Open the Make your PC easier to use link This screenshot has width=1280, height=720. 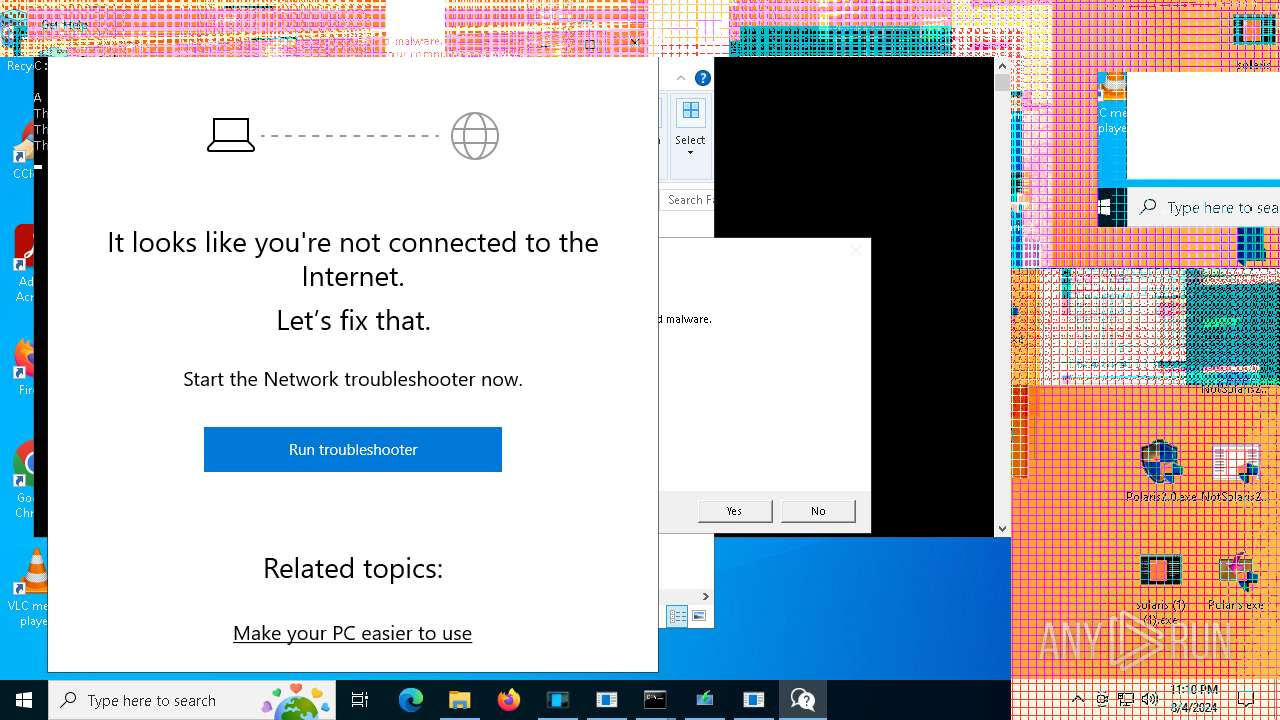click(x=352, y=633)
